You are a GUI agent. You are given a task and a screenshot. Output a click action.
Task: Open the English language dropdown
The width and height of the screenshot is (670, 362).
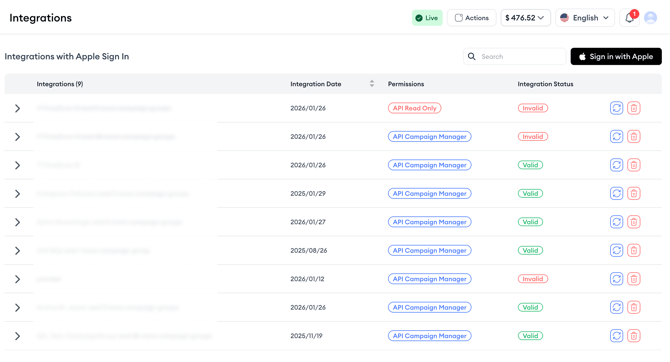[x=585, y=18]
